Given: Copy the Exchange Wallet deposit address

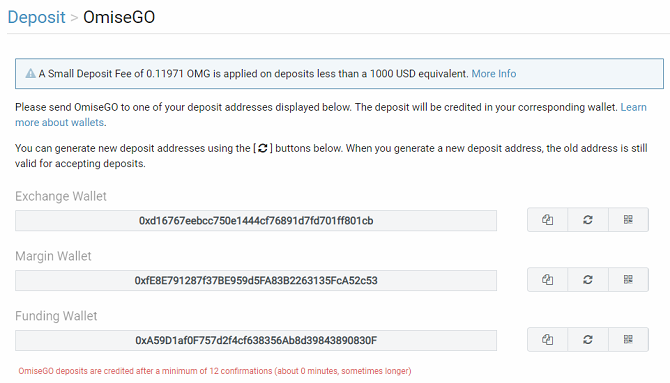Looking at the screenshot, I should (547, 220).
